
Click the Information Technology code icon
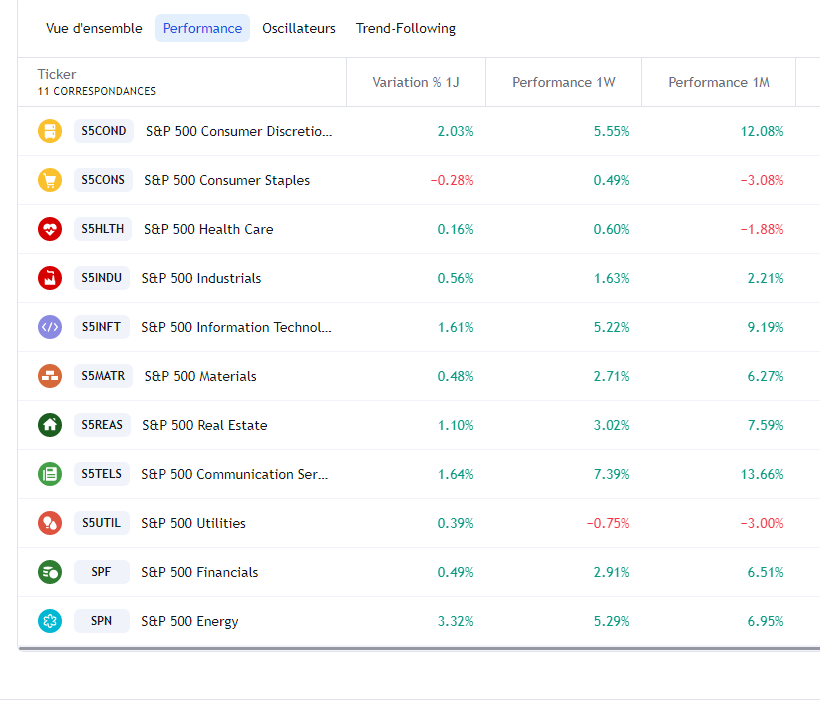[x=50, y=327]
